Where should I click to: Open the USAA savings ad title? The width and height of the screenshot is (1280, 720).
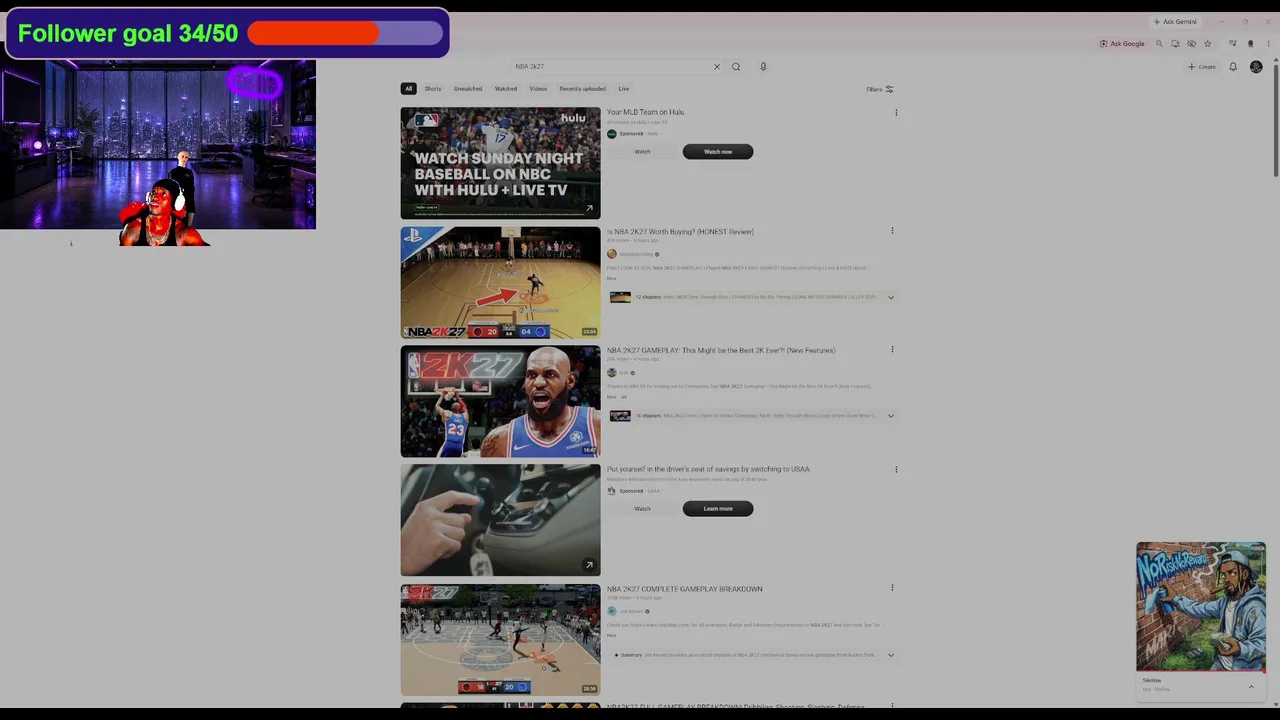(708, 469)
